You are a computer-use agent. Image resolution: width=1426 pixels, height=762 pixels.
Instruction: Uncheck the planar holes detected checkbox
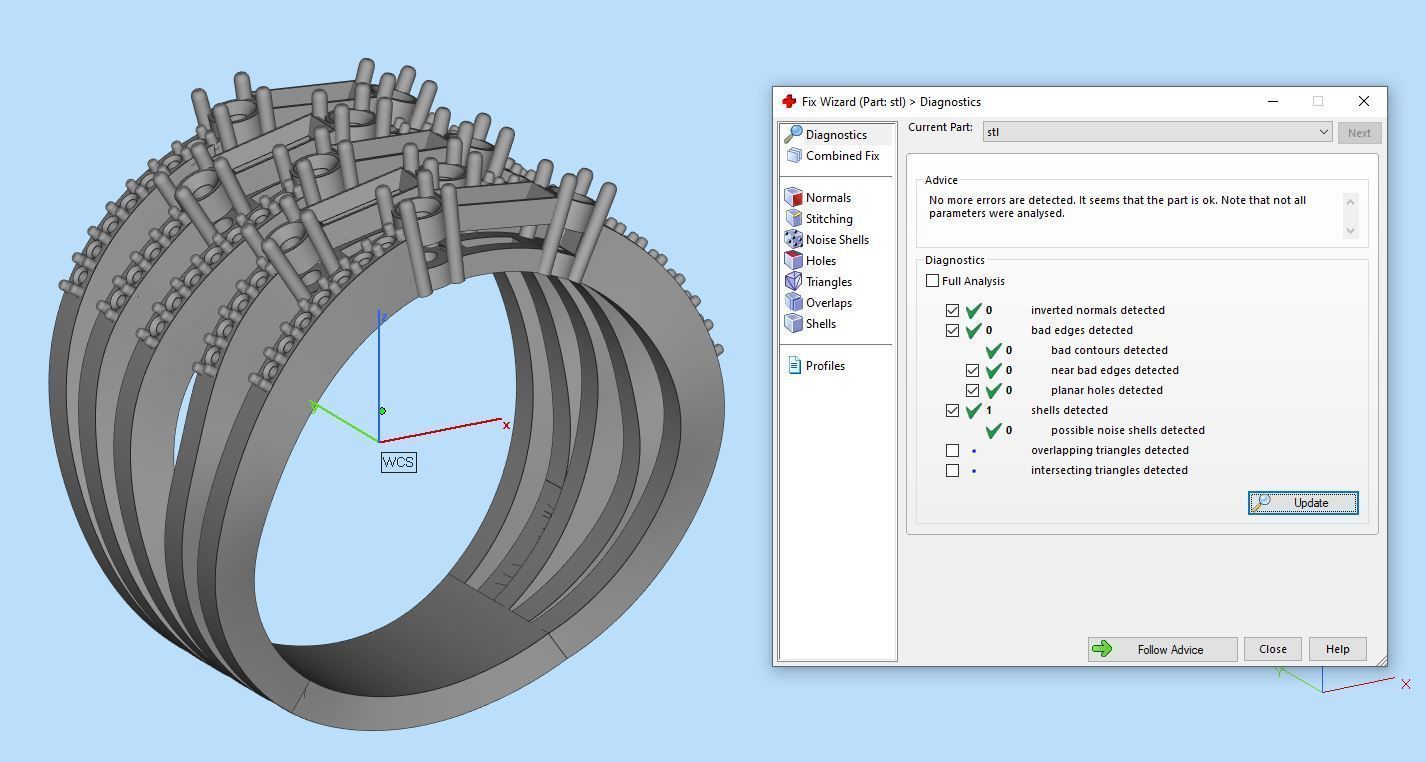[973, 391]
